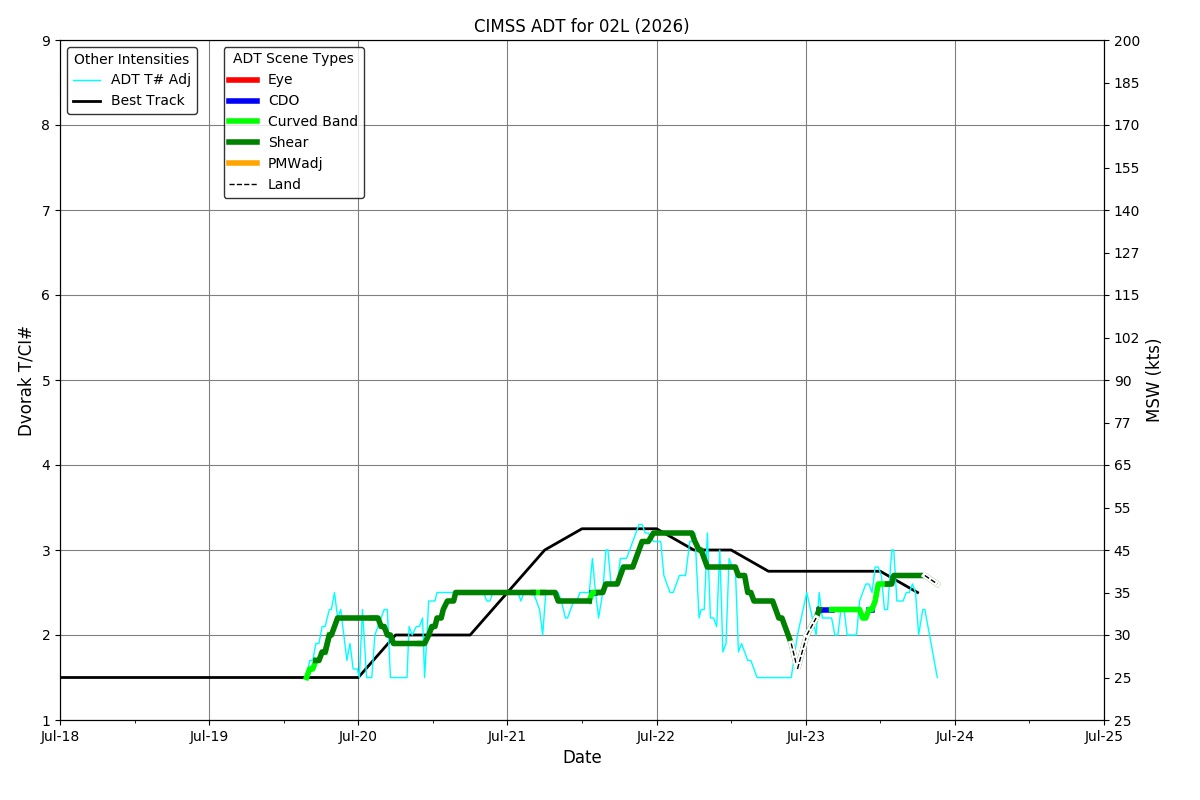Click the Jul-20 date tick label

click(358, 736)
